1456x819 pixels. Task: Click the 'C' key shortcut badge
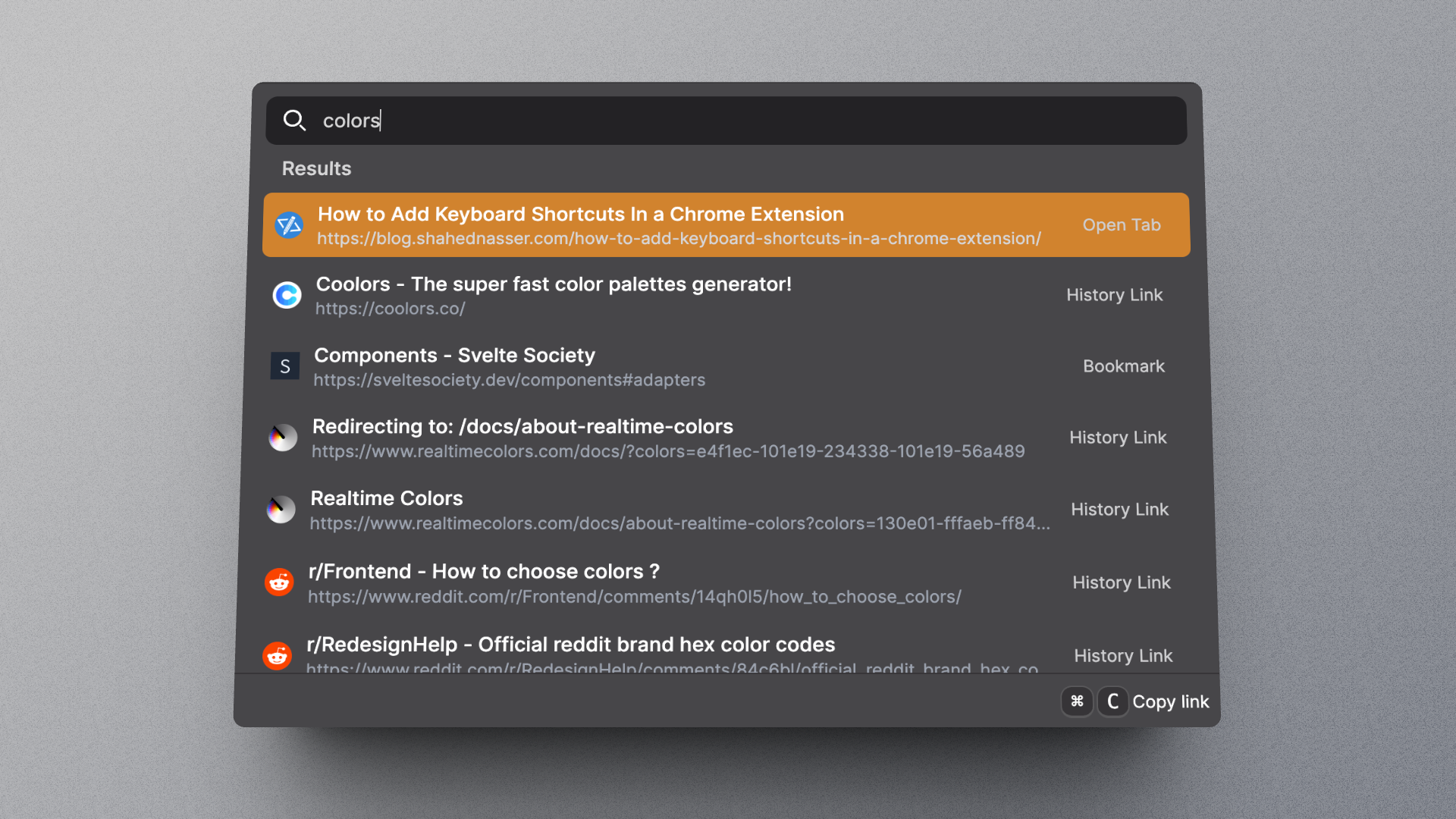[1112, 701]
